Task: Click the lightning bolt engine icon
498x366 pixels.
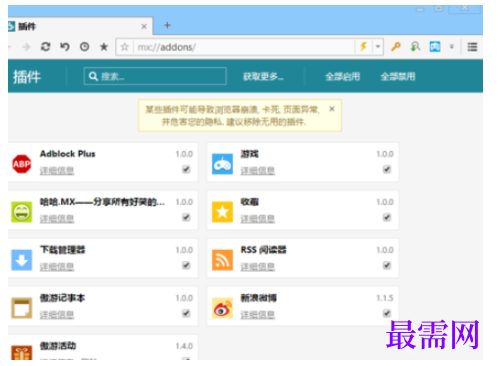Action: pos(364,47)
